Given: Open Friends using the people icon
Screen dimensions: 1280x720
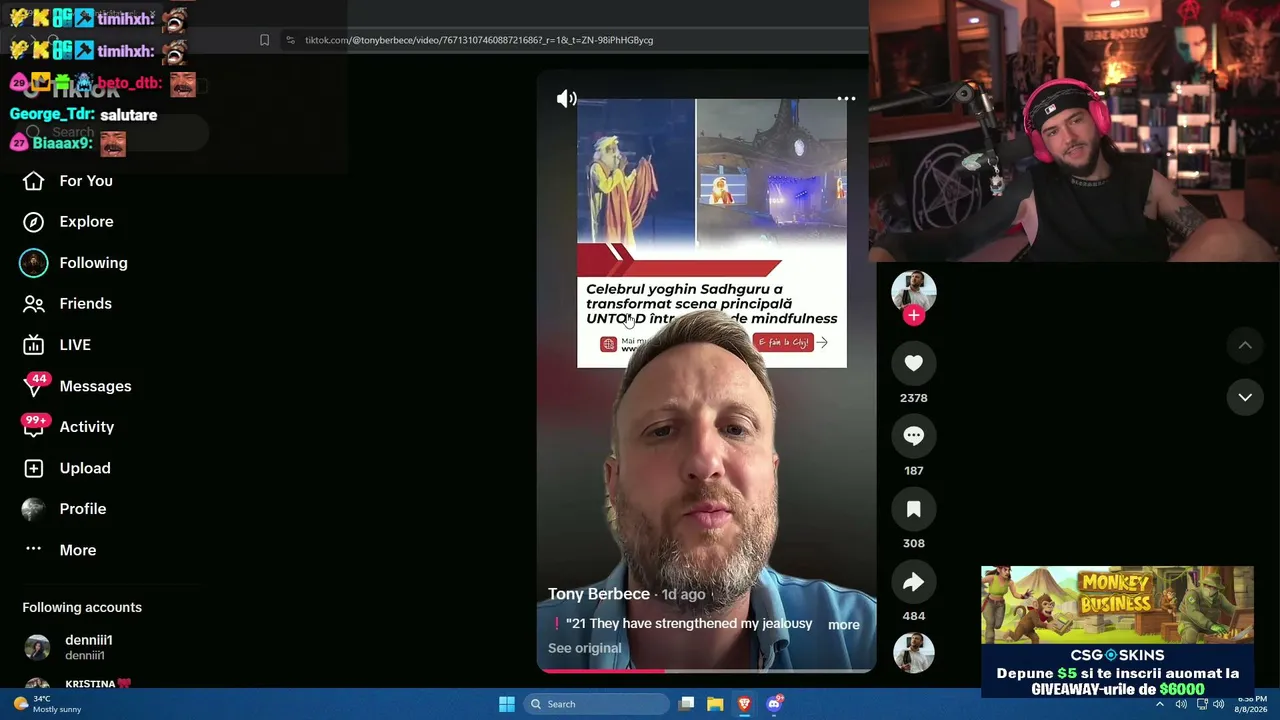Looking at the screenshot, I should coord(33,304).
